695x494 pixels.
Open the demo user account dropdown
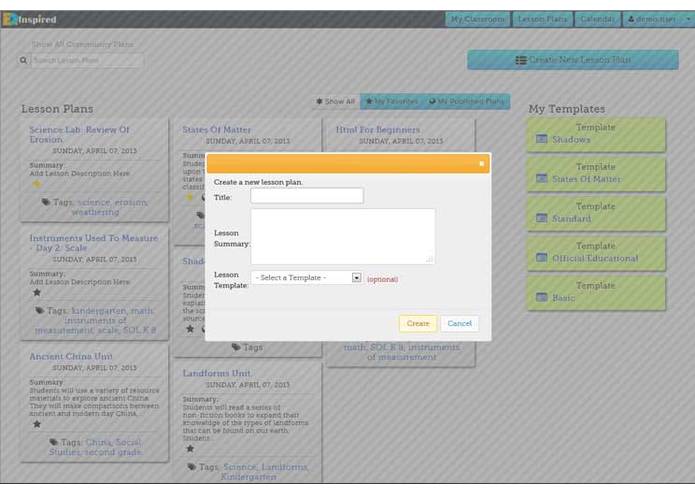[x=658, y=19]
